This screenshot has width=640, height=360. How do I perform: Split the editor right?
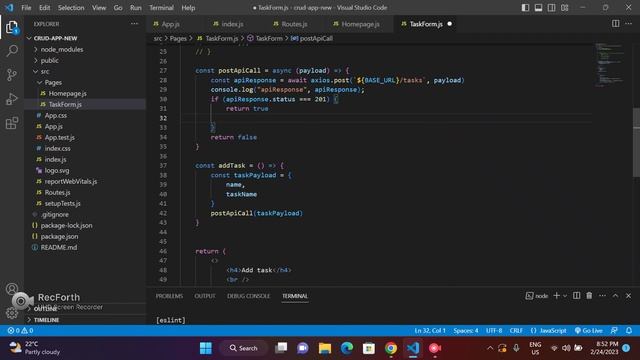[616, 24]
